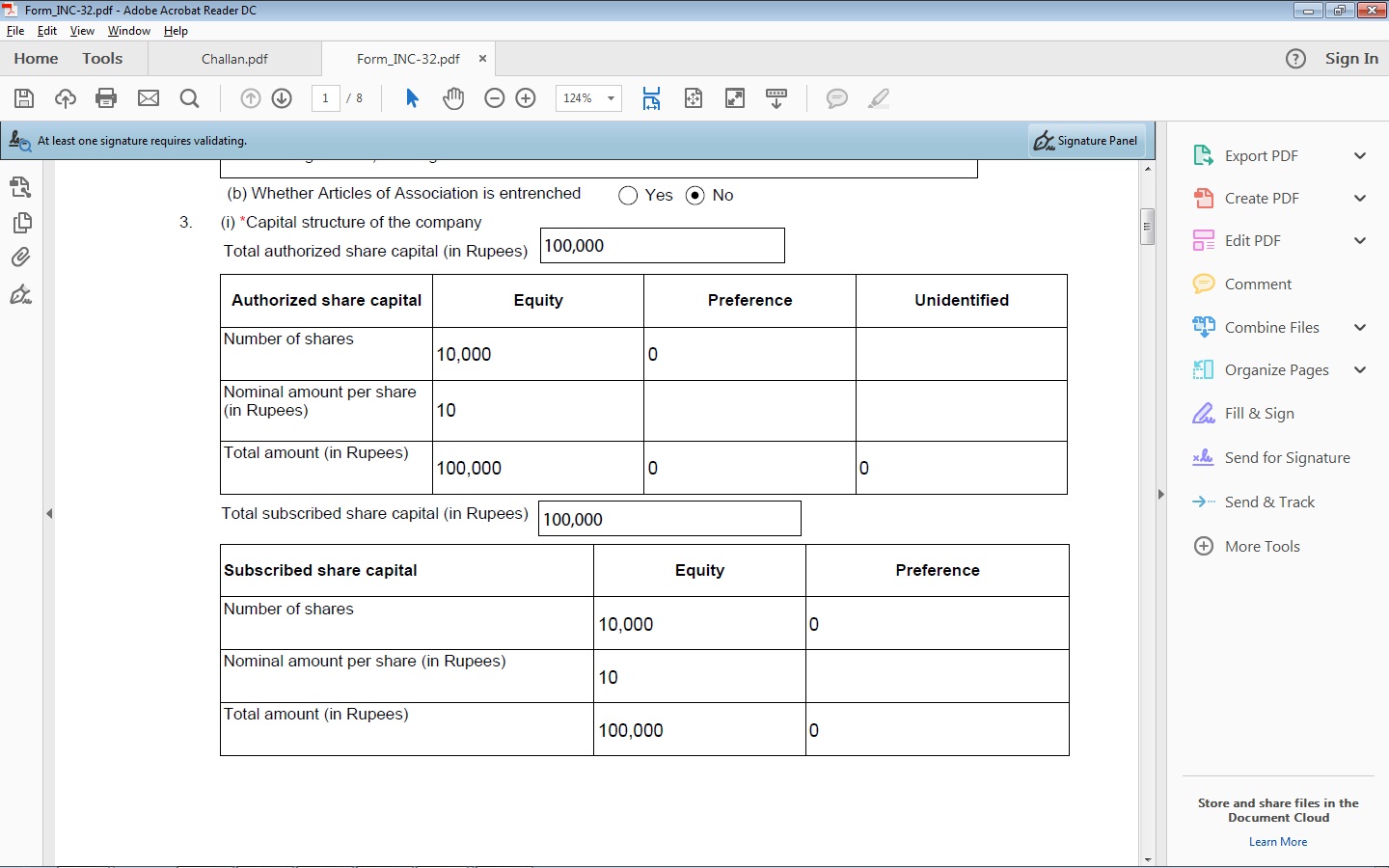Click the next page down-arrow control
The width and height of the screenshot is (1389, 868).
[282, 97]
